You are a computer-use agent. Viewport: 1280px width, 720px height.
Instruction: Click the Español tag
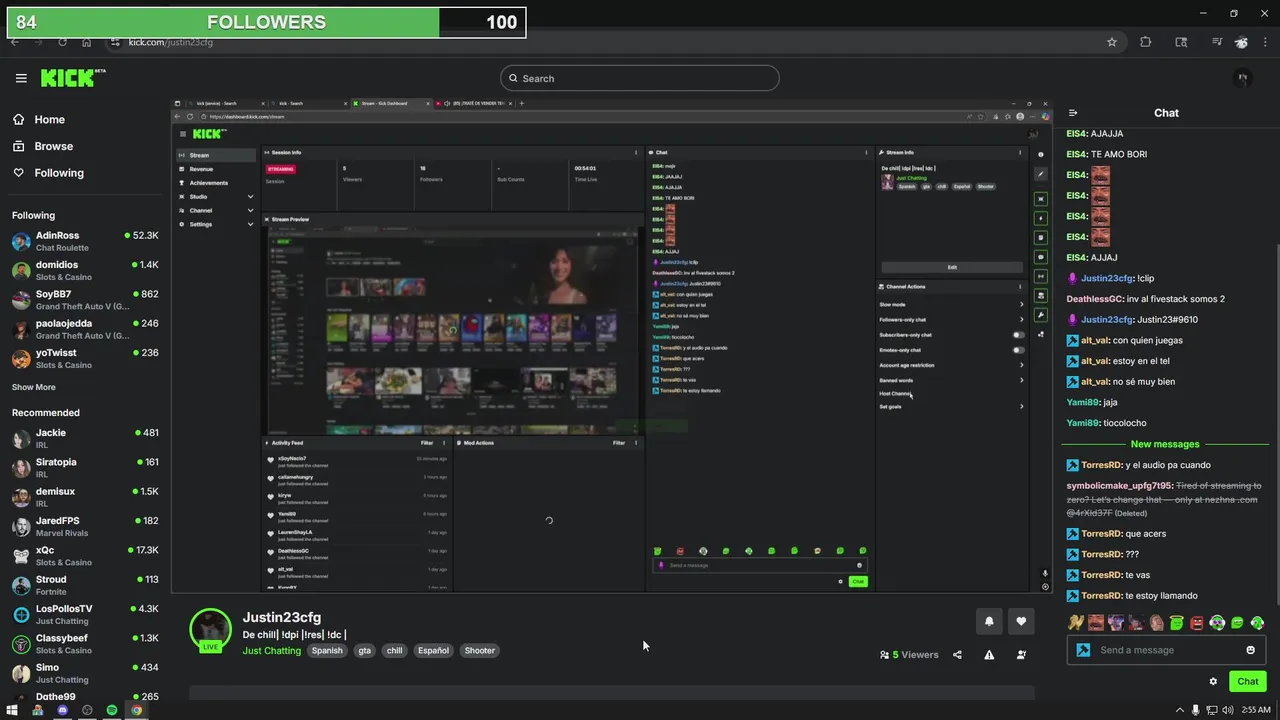(x=433, y=650)
